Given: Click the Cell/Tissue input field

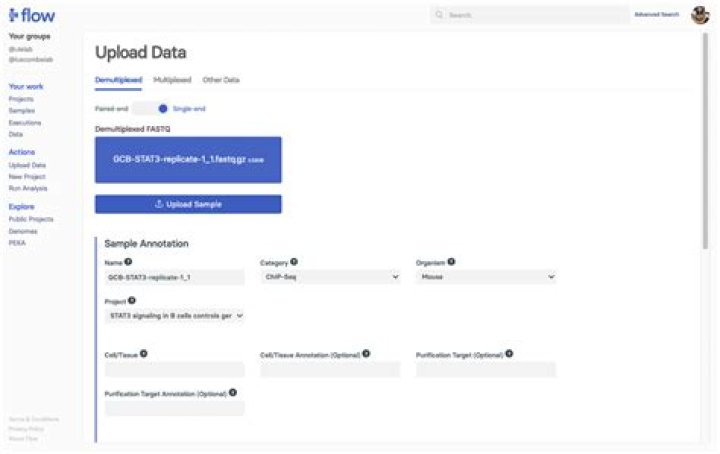Looking at the screenshot, I should pyautogui.click(x=174, y=369).
